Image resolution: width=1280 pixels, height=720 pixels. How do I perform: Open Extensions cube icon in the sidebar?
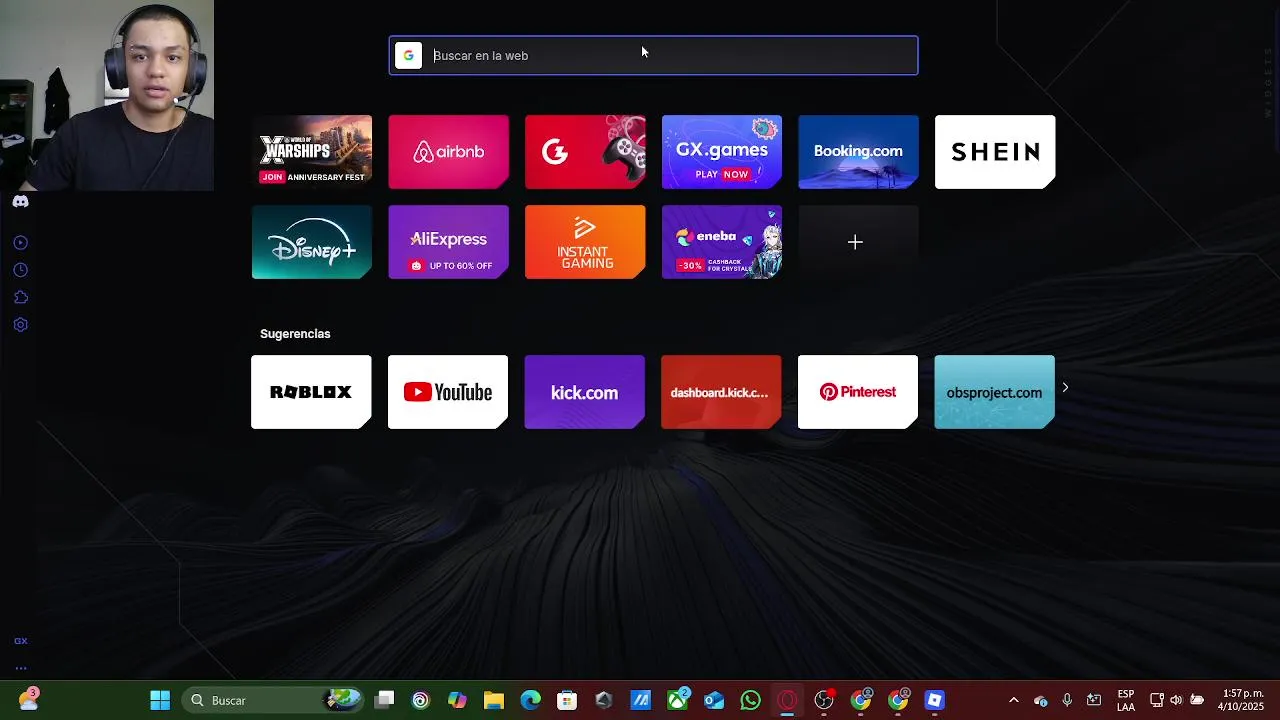[x=20, y=297]
